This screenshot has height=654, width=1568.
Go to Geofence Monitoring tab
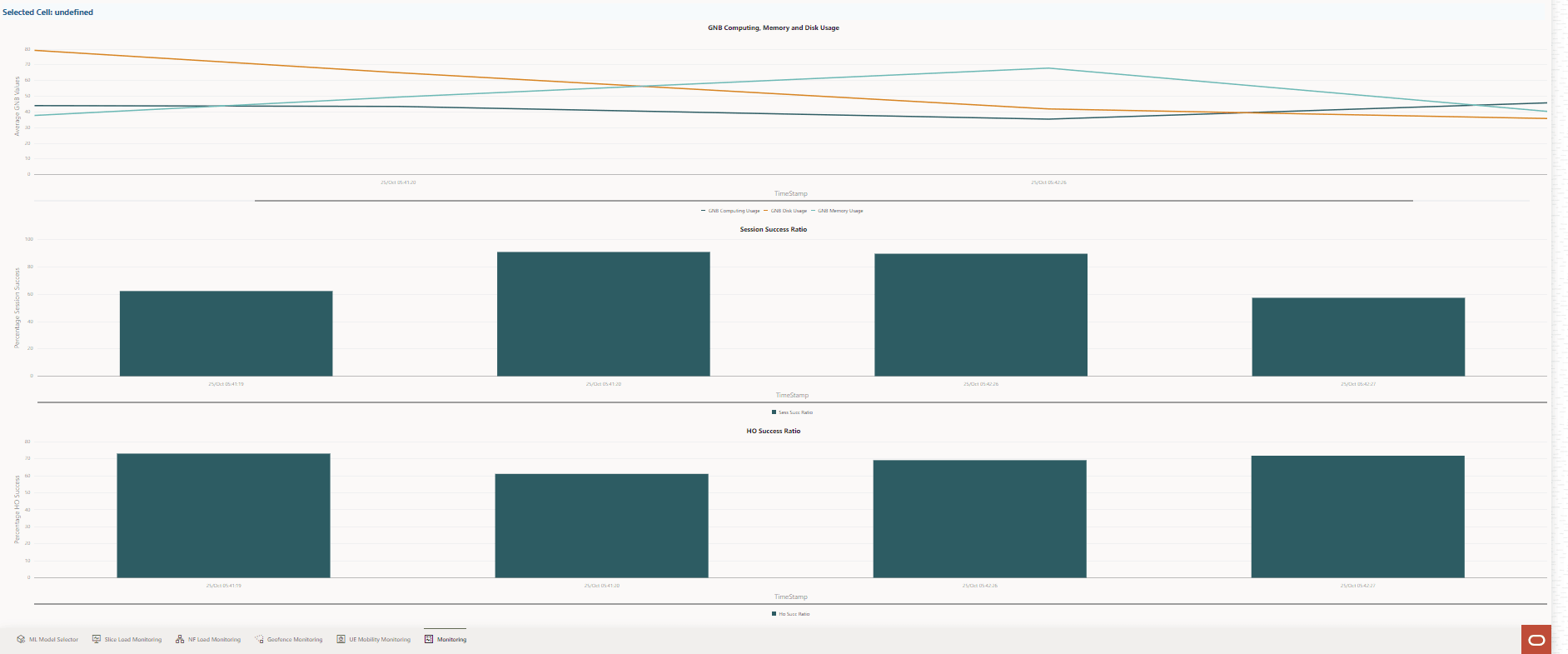(x=288, y=639)
